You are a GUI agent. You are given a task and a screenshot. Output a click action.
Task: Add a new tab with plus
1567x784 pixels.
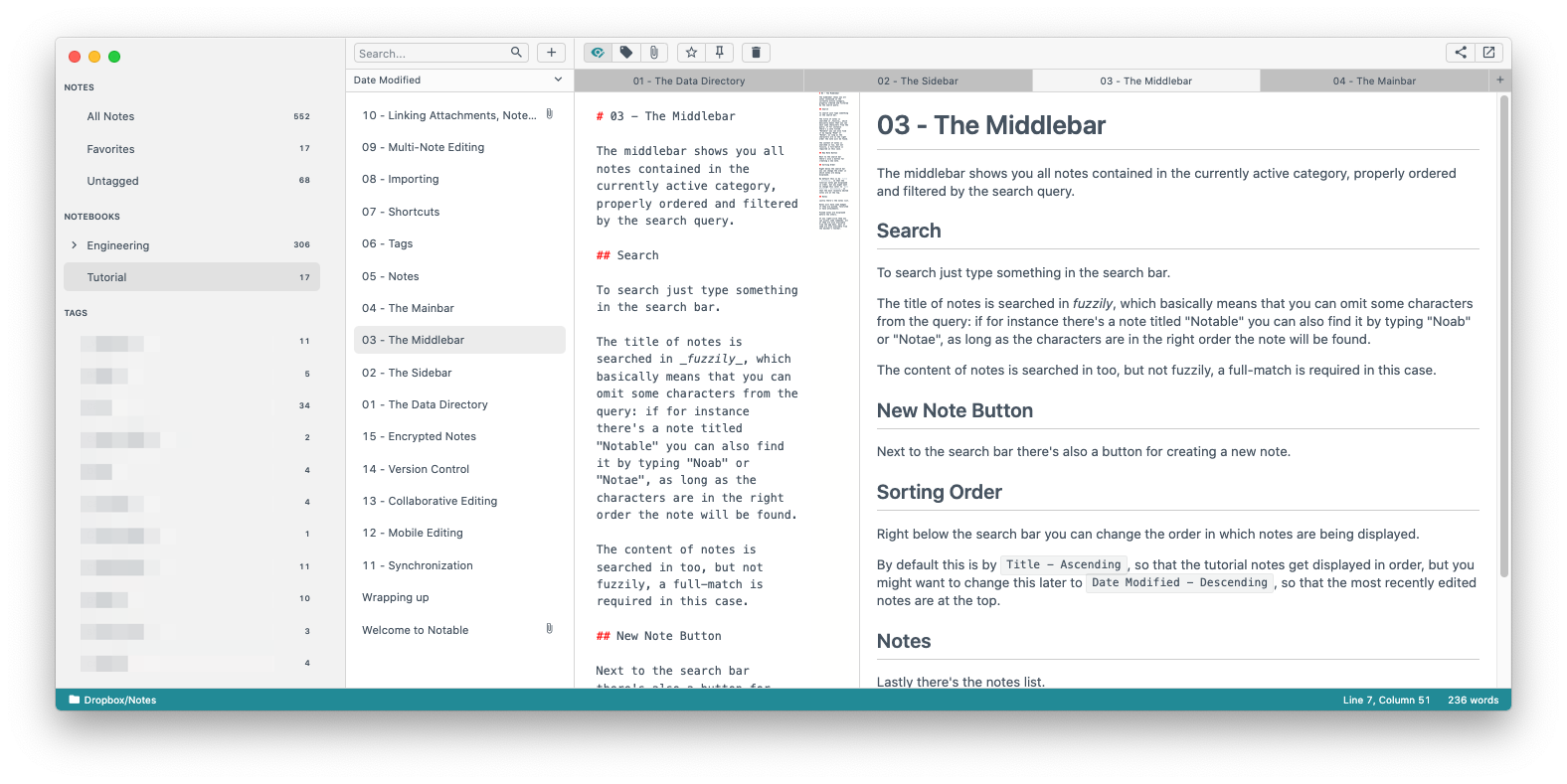pos(1499,80)
